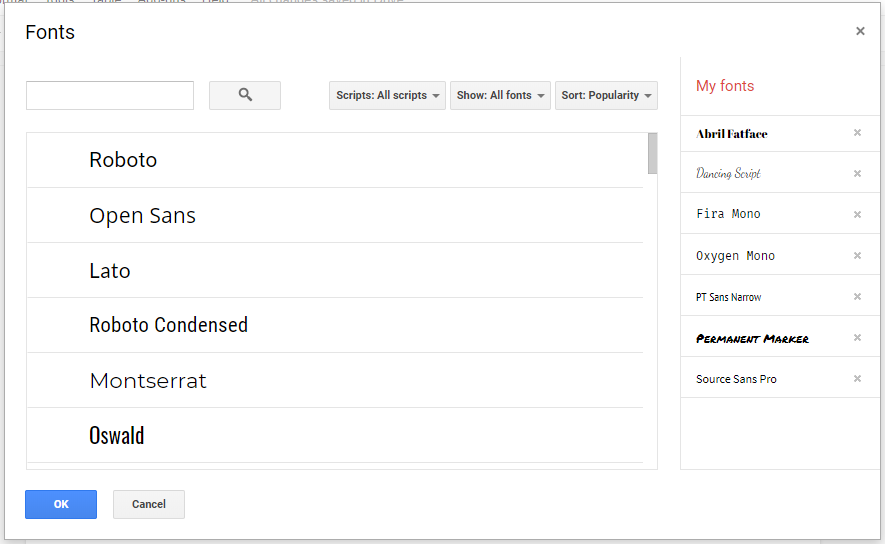This screenshot has width=885, height=544.
Task: Select the Oswald font
Action: [x=335, y=436]
